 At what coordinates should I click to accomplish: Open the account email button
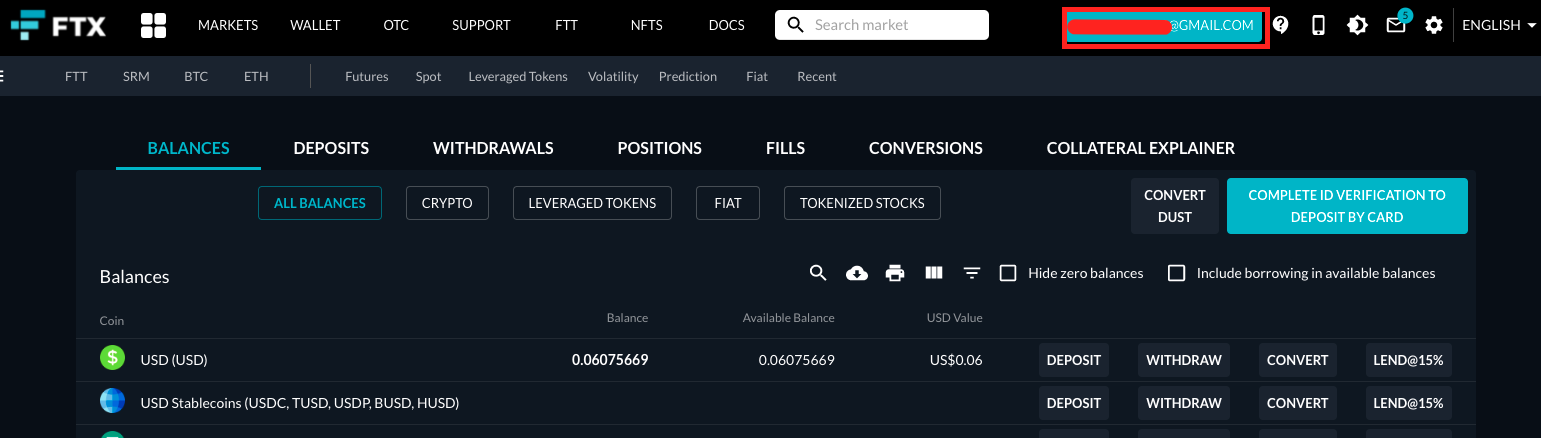1166,25
